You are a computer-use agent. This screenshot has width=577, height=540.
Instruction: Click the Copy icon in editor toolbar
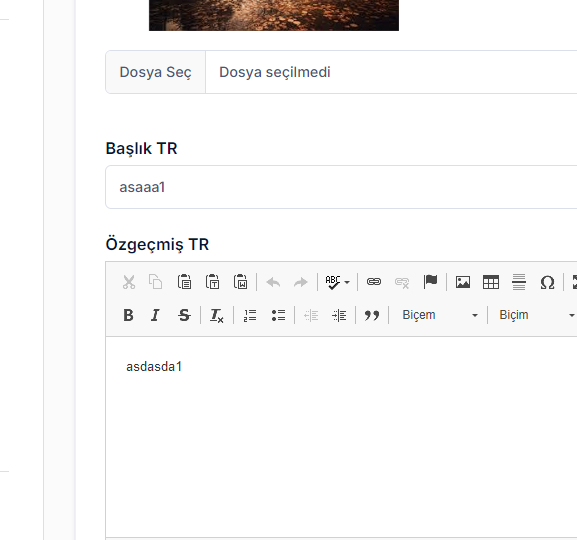156,282
